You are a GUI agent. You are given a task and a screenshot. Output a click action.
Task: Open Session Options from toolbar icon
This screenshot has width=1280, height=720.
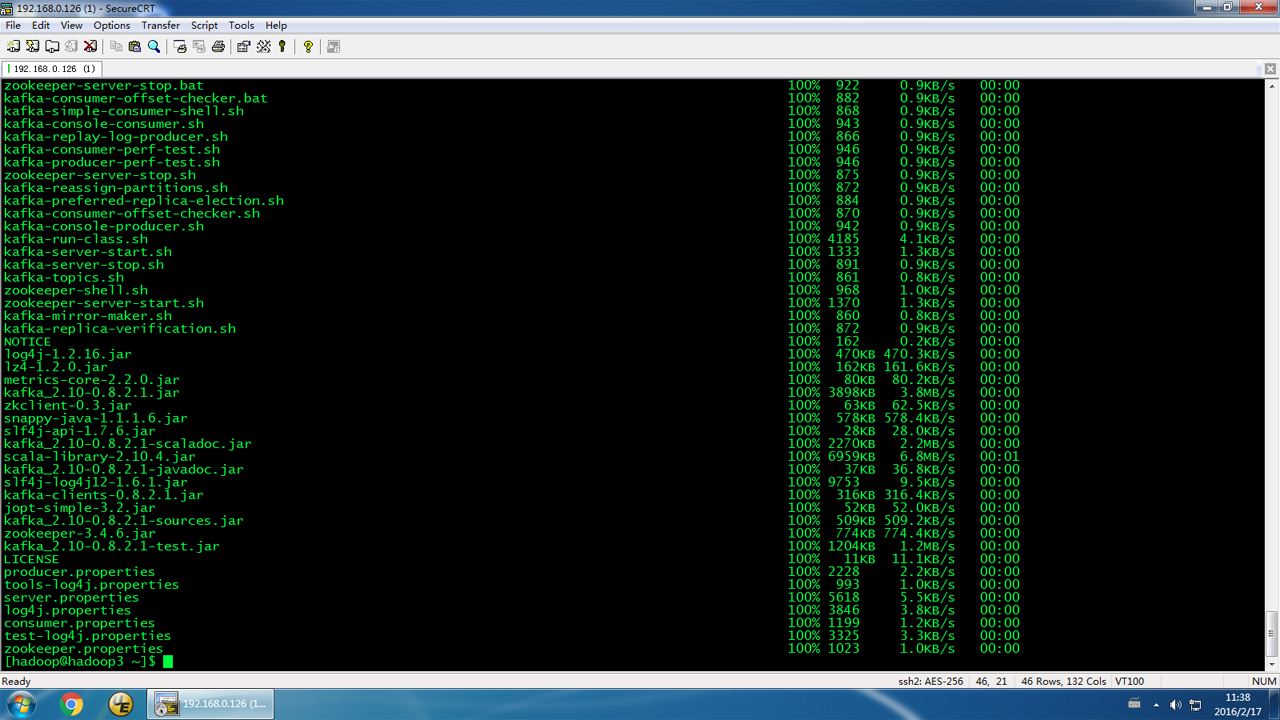[244, 46]
